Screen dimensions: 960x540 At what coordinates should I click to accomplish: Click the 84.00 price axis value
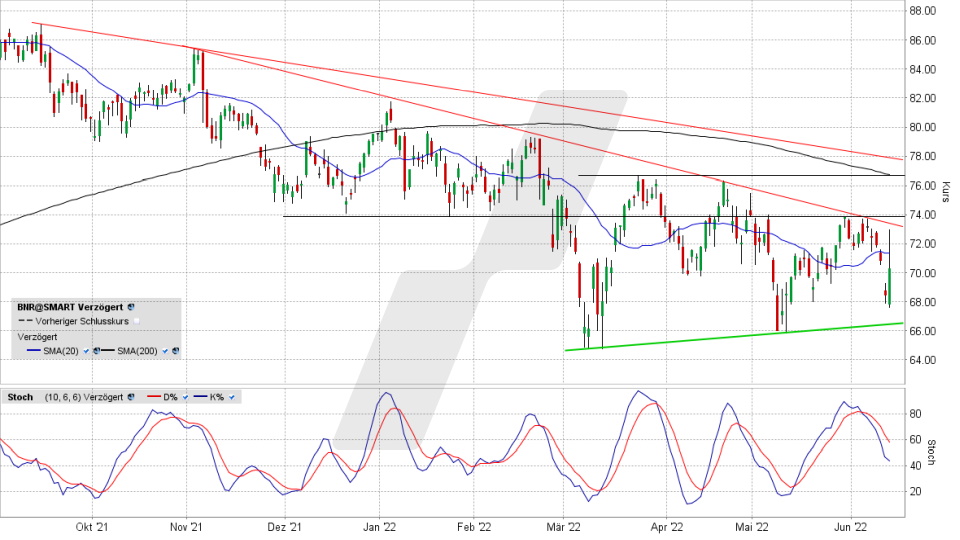click(922, 69)
